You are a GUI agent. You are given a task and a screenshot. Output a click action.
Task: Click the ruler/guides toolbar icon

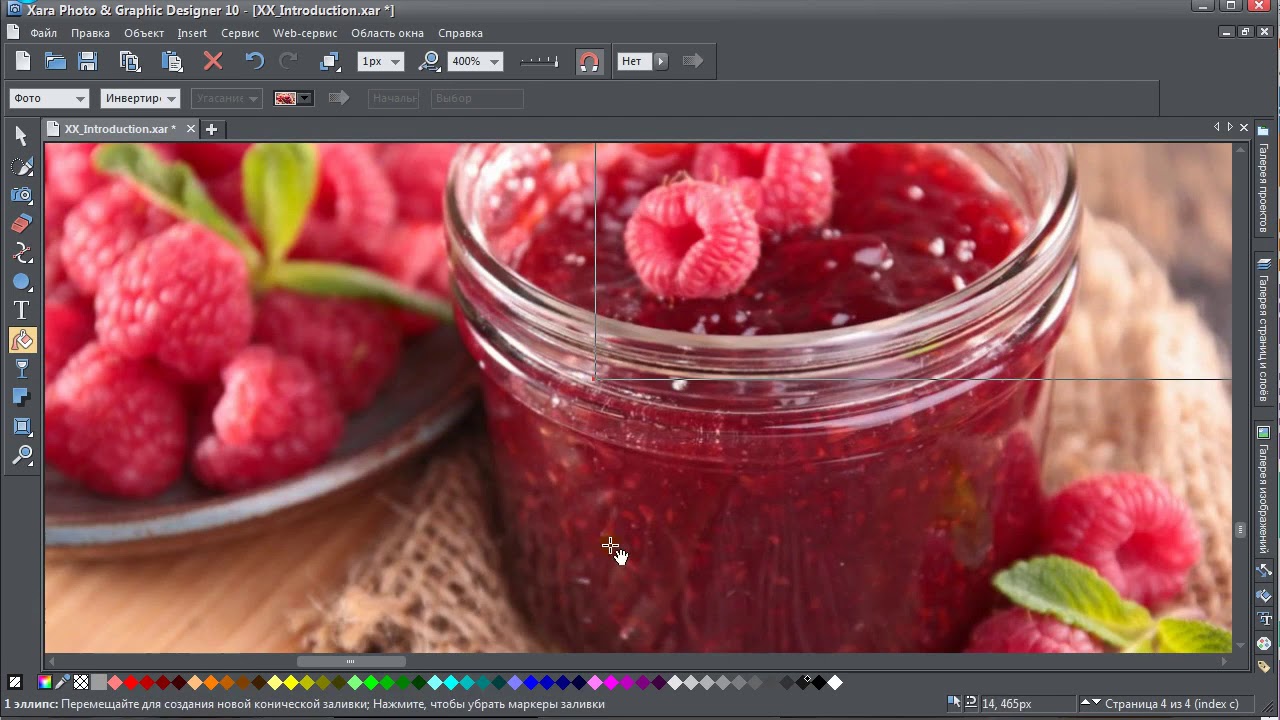coord(540,61)
